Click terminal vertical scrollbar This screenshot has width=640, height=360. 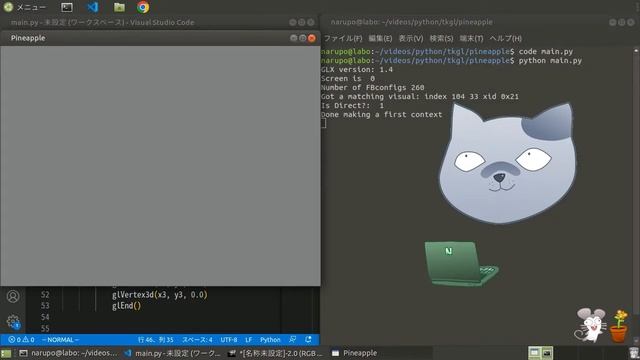click(x=636, y=196)
